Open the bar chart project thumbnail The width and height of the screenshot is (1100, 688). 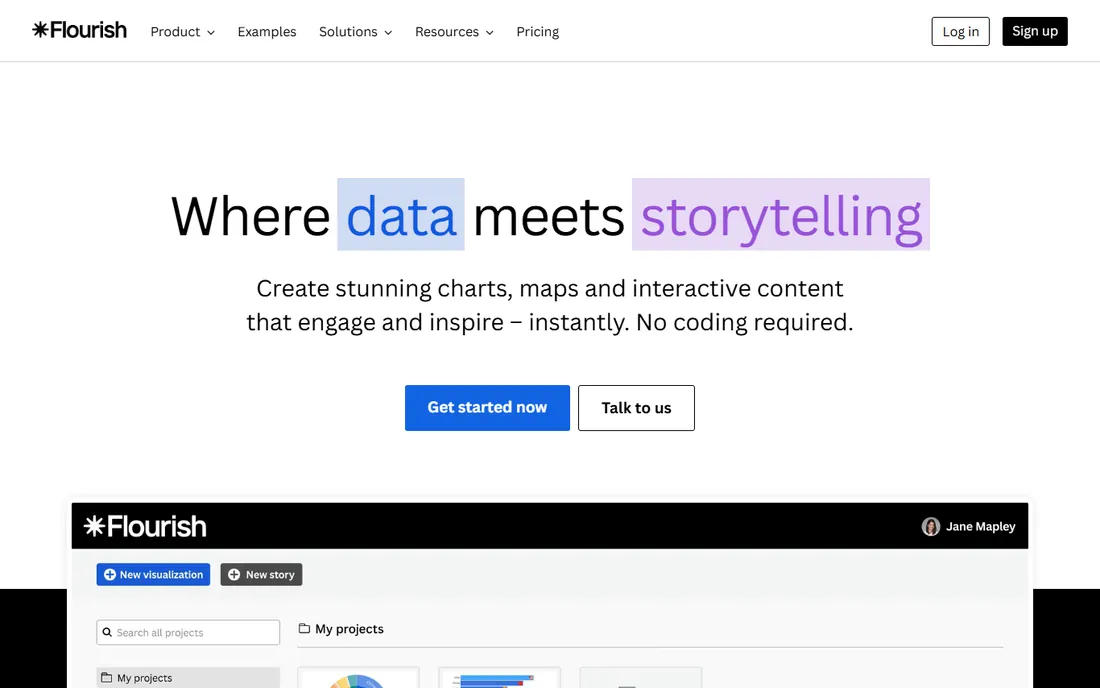pyautogui.click(x=499, y=678)
